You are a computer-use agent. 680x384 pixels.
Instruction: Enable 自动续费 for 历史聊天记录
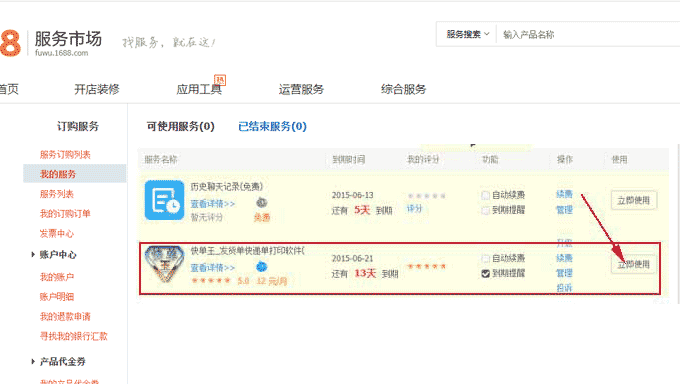click(485, 195)
